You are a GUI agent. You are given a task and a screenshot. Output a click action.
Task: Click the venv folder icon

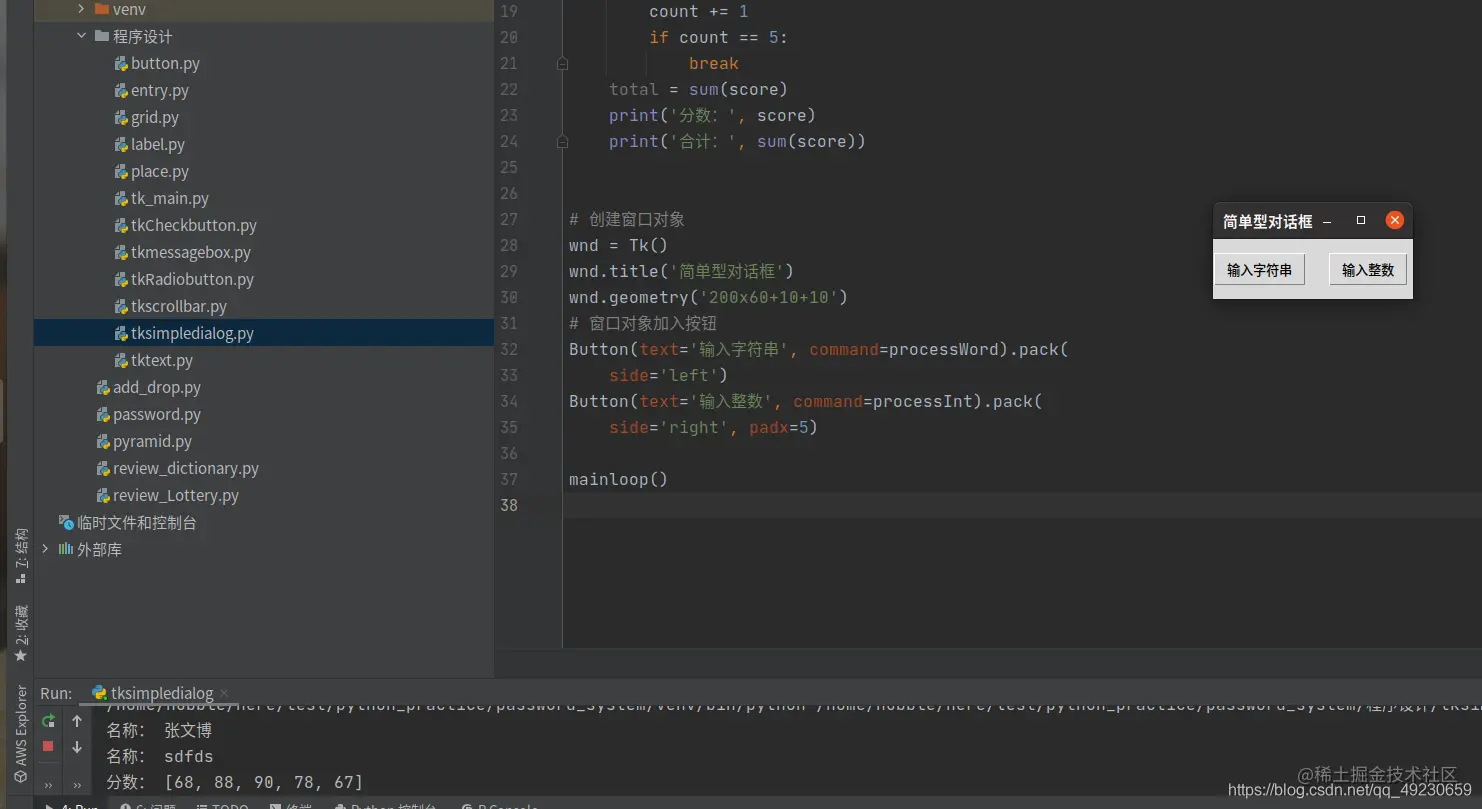point(101,9)
